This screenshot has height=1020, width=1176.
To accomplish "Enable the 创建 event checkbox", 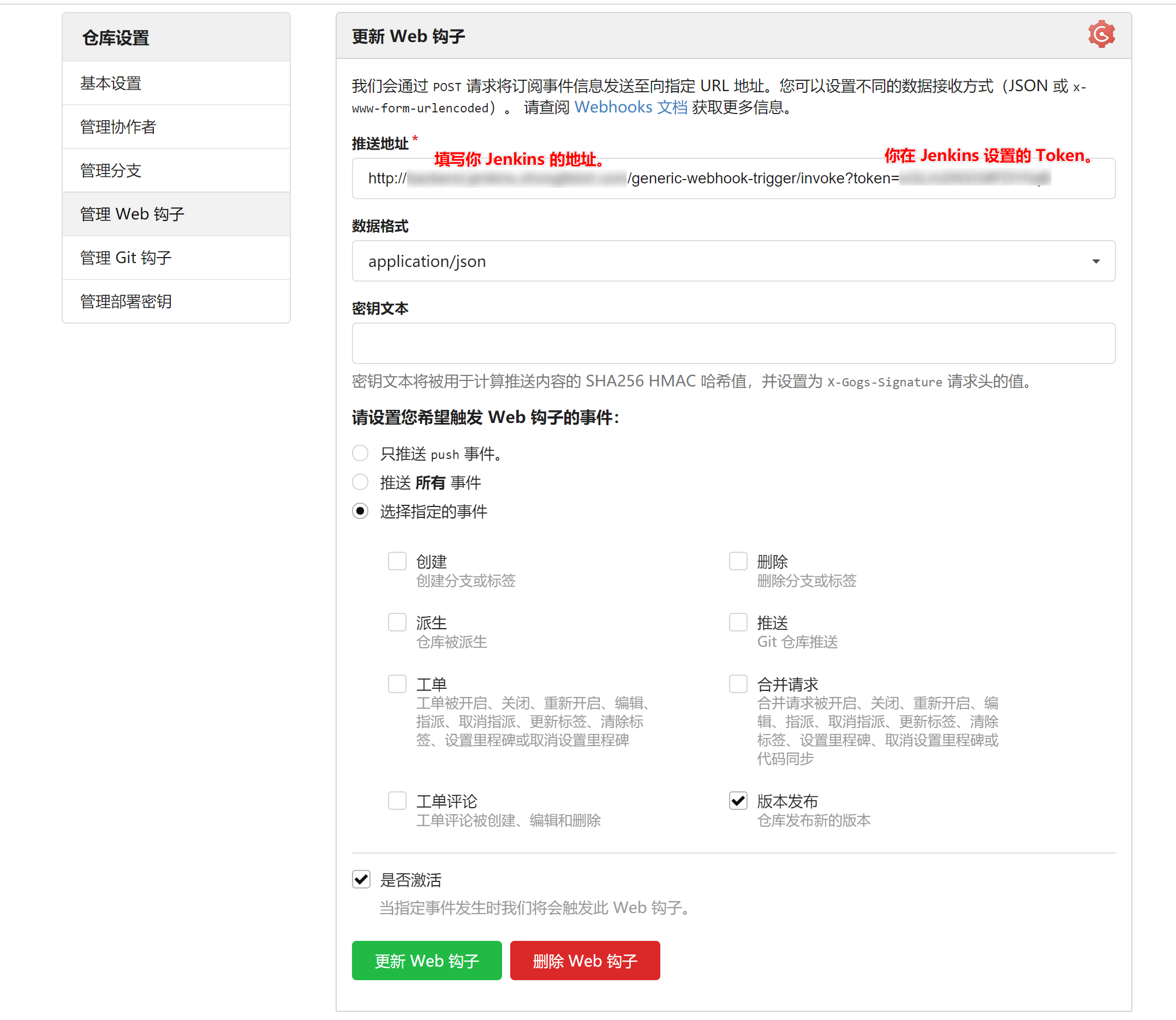I will click(x=397, y=561).
